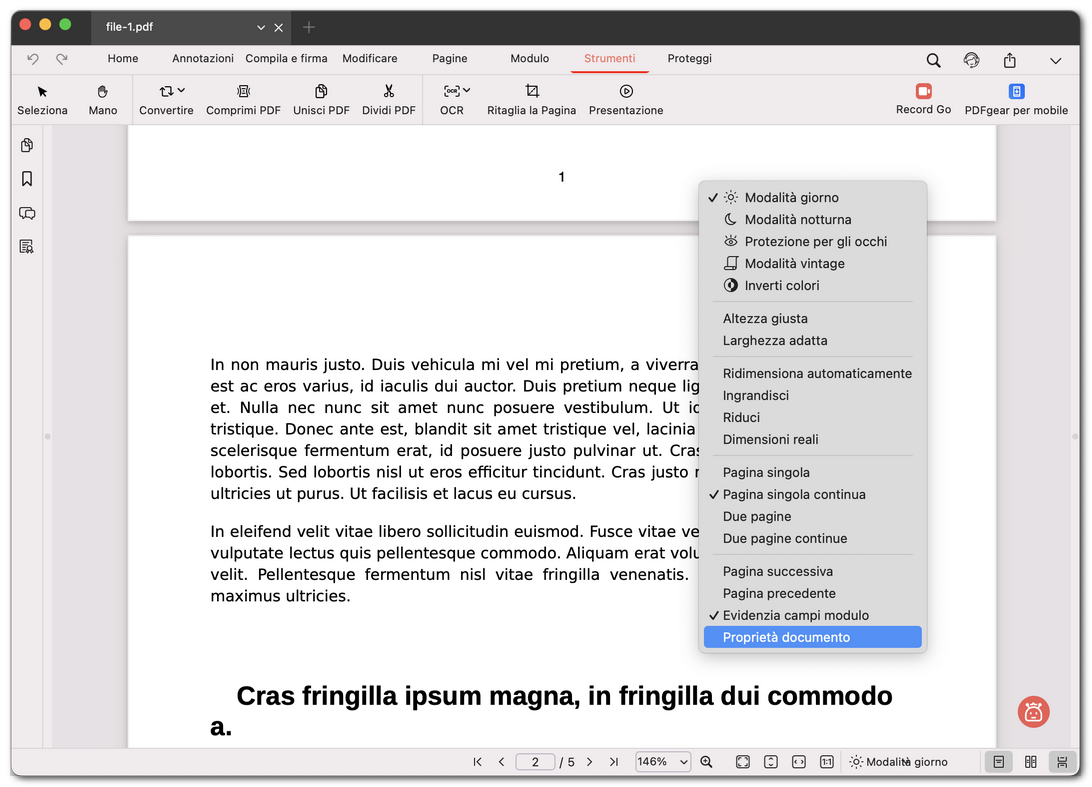The image size is (1092, 787).
Task: Click PDFgear per mobile
Action: (1016, 100)
